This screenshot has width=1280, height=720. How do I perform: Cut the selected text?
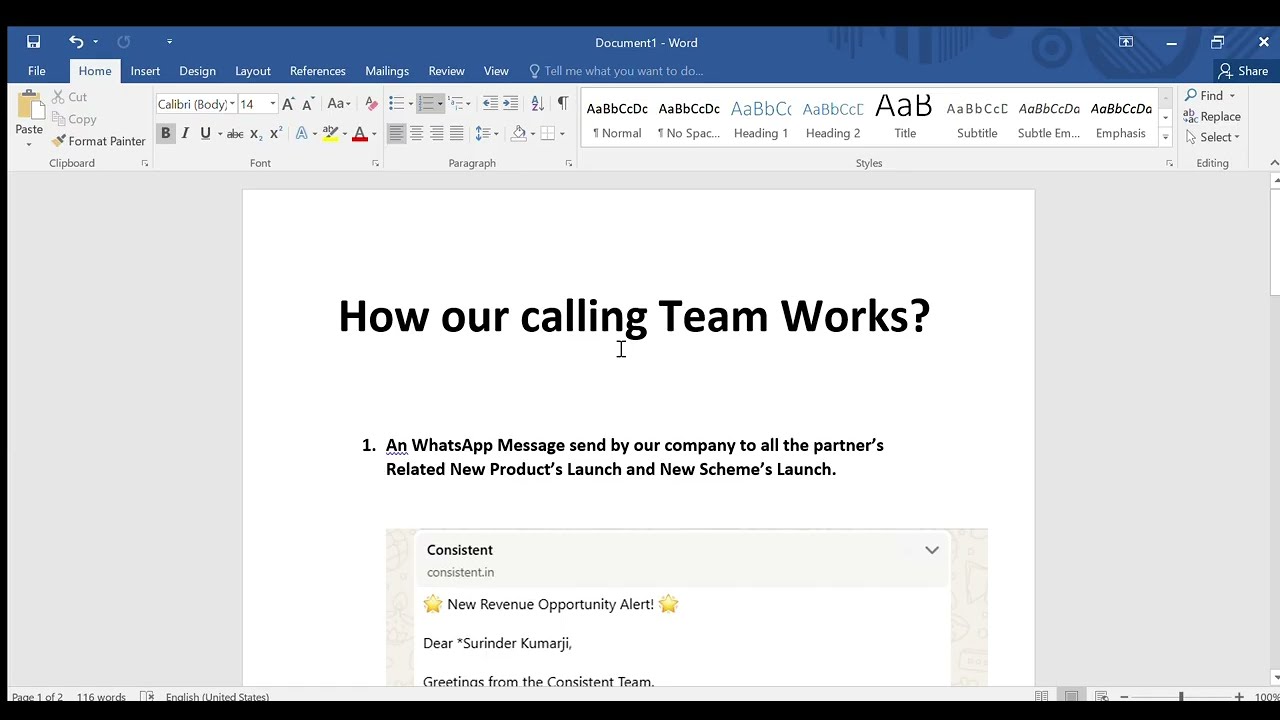pos(70,97)
